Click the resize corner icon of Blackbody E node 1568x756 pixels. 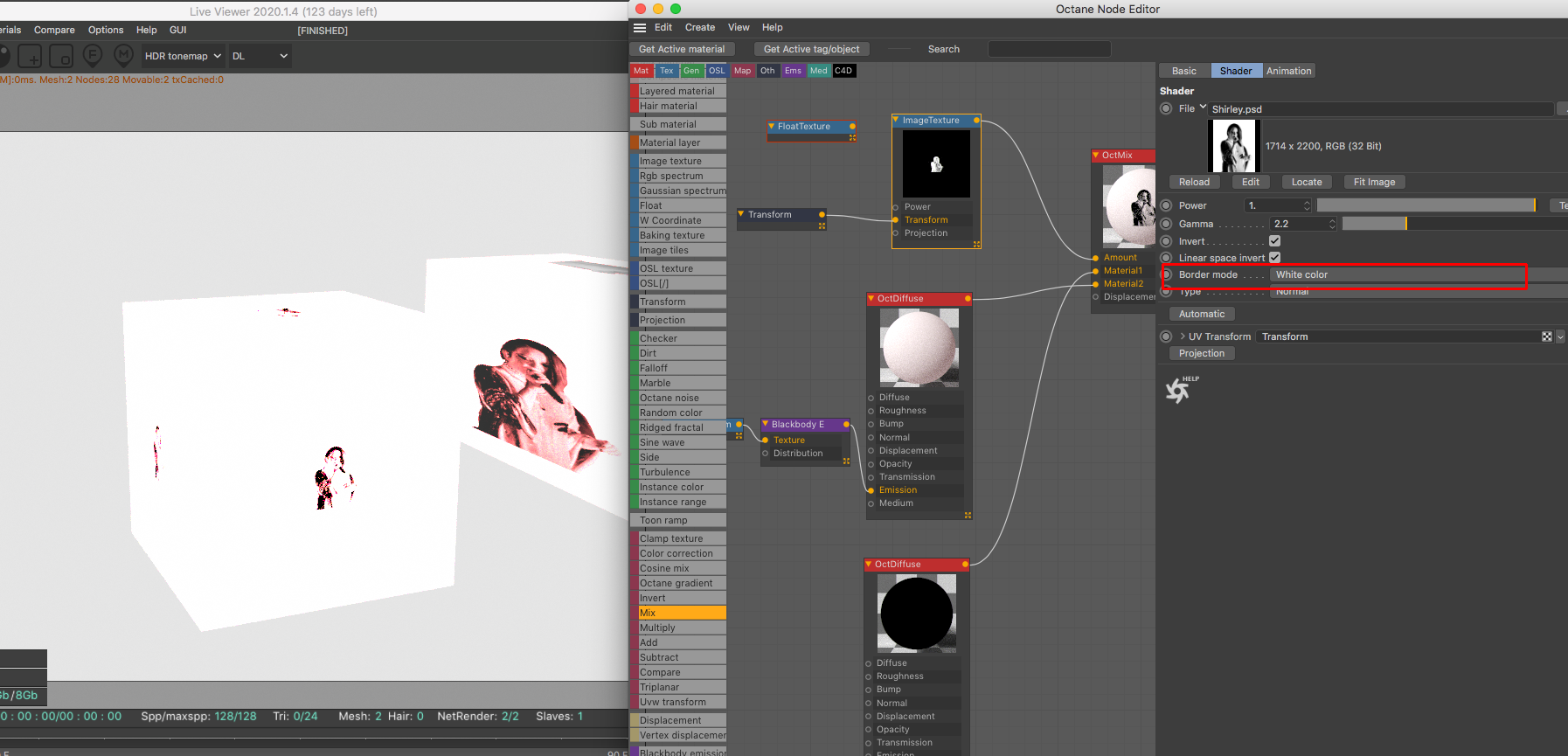click(x=846, y=461)
